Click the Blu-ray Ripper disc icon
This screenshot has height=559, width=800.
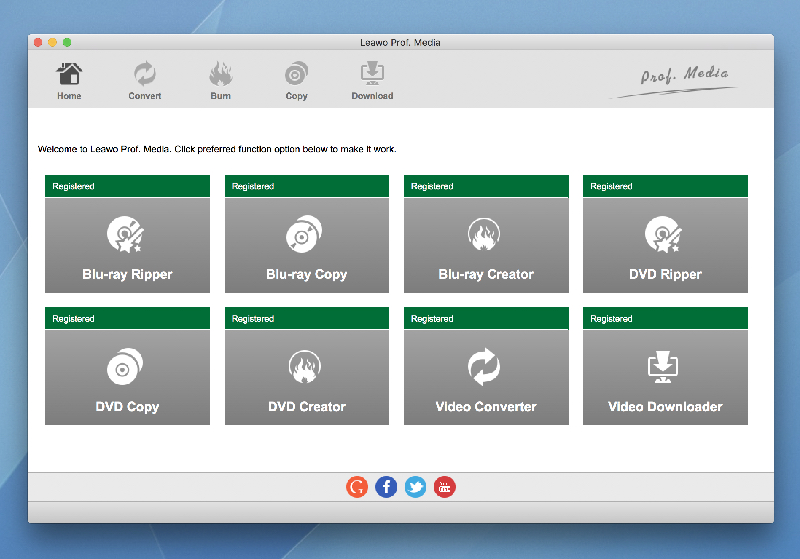pos(126,234)
